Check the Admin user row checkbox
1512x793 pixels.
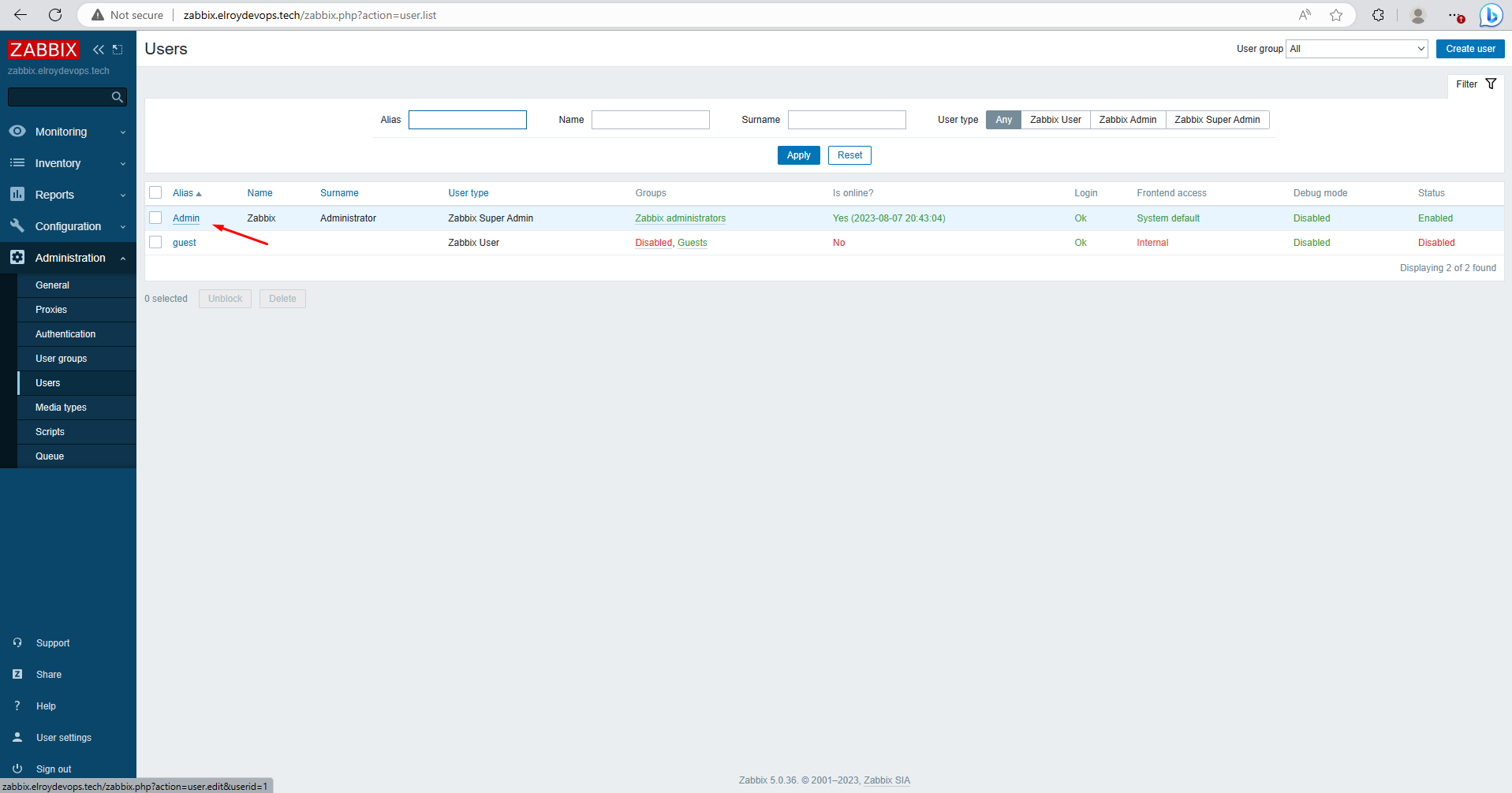click(155, 218)
